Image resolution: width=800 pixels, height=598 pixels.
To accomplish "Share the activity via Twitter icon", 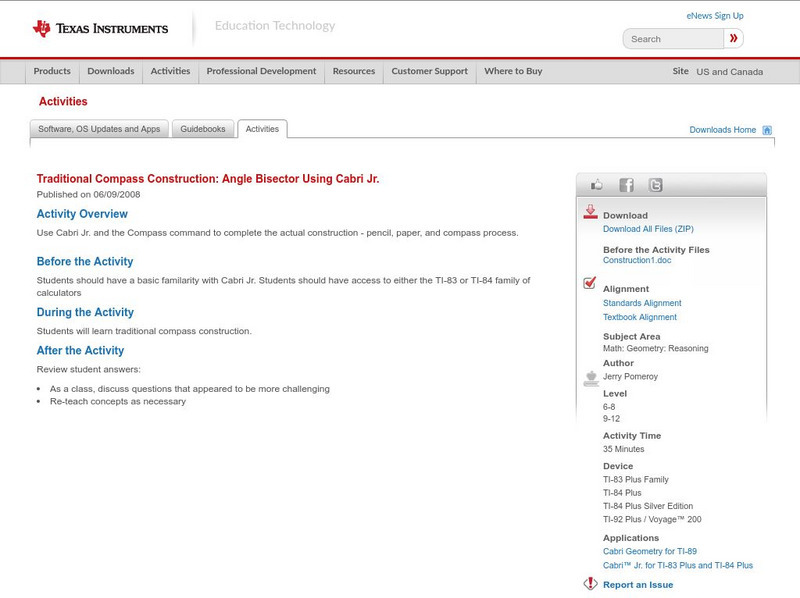I will pyautogui.click(x=655, y=185).
